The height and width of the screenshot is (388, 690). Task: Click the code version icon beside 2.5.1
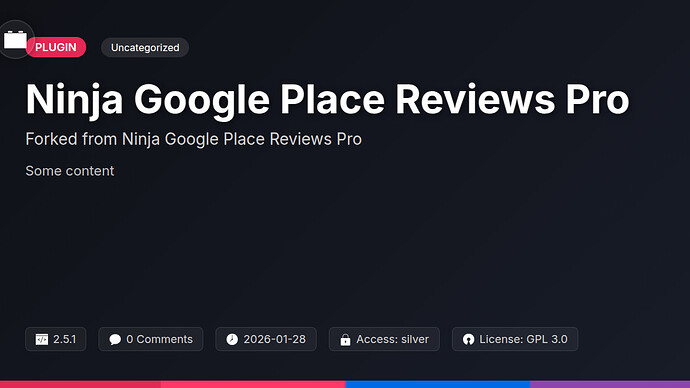[x=42, y=339]
